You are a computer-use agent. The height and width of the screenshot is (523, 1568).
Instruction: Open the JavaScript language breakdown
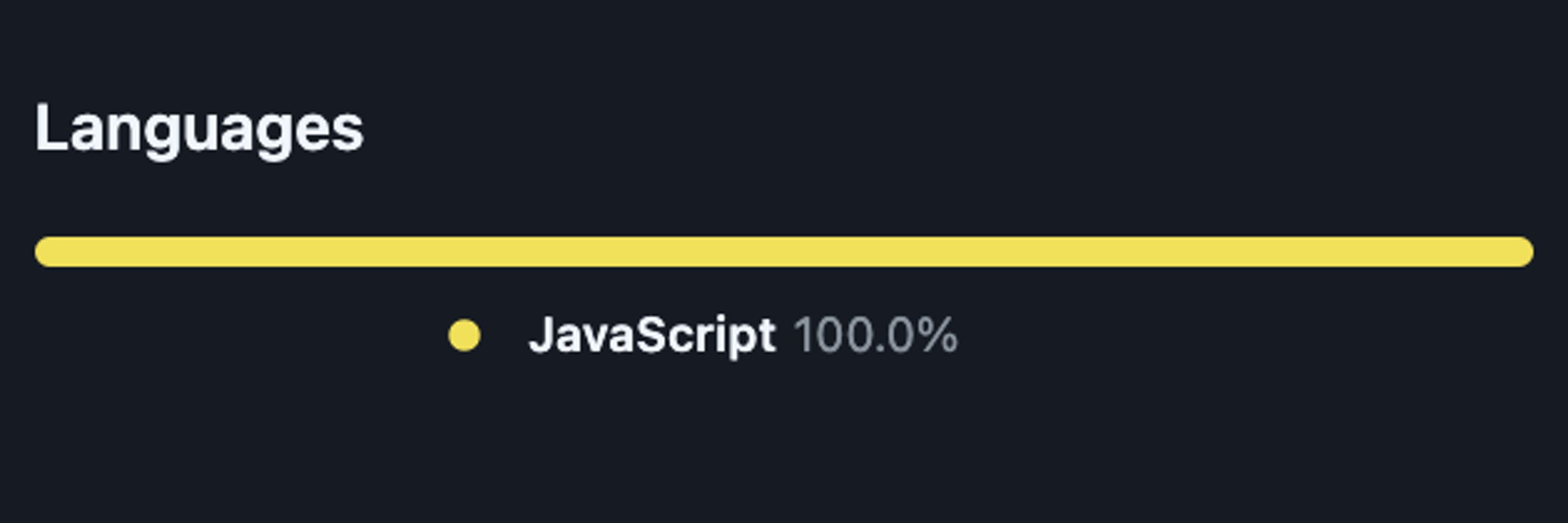[703, 335]
